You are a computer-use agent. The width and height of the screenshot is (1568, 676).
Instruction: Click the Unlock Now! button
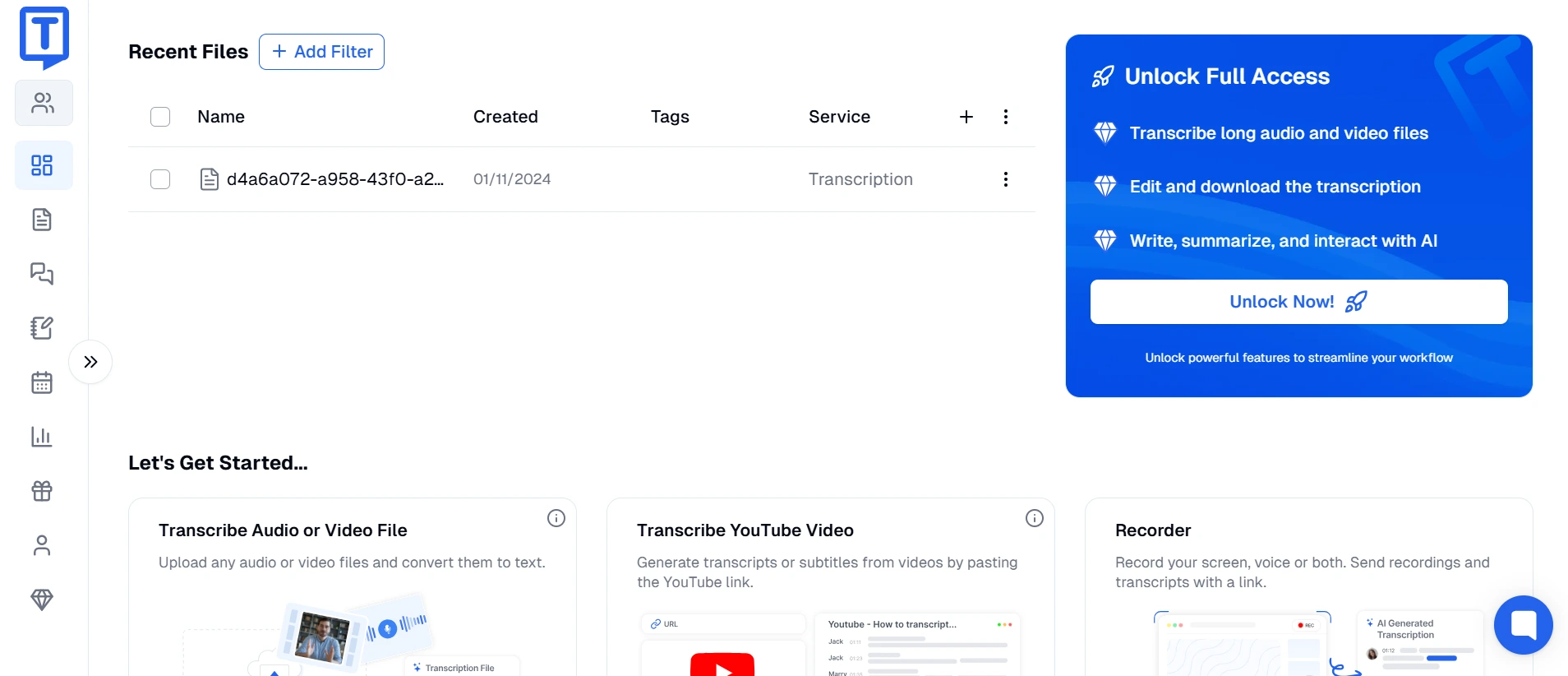[1298, 302]
